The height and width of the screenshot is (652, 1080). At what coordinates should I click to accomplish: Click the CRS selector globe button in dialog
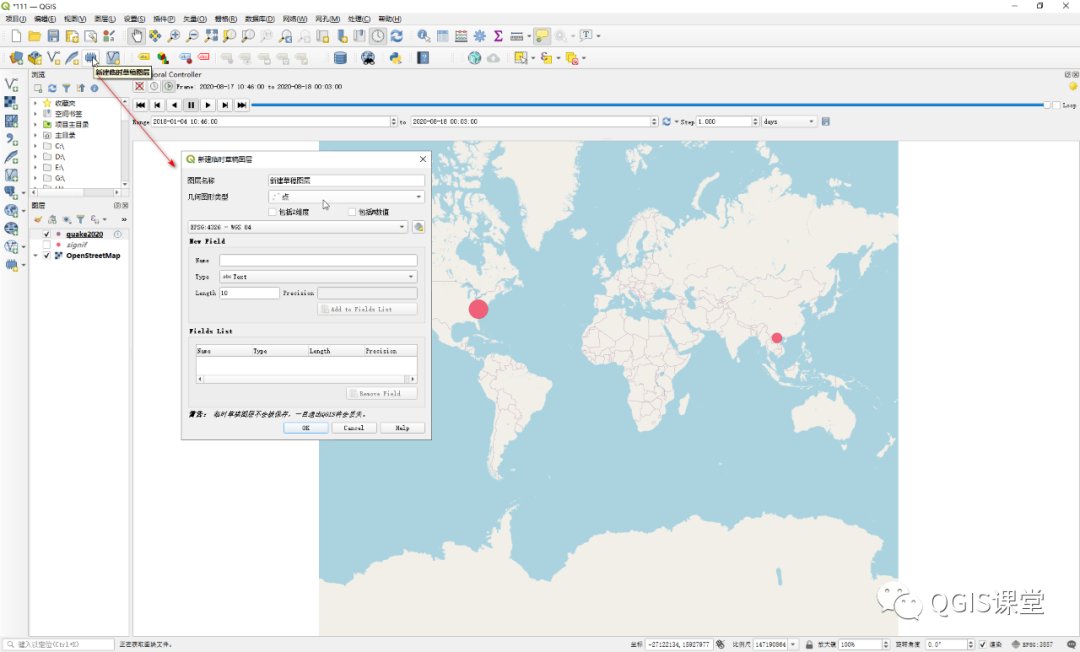point(418,227)
